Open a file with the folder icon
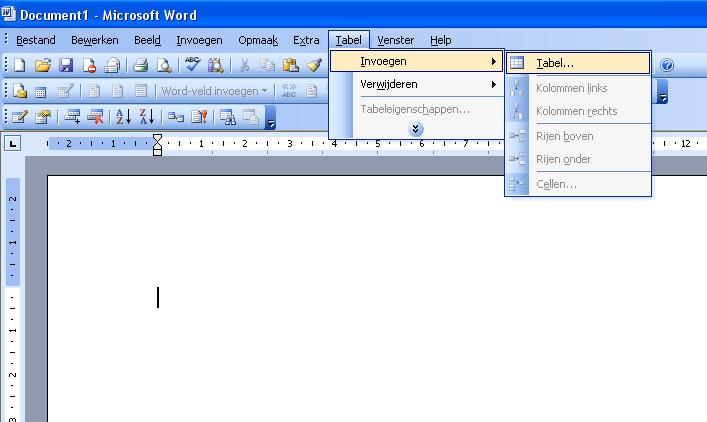This screenshot has width=707, height=422. coord(43,65)
